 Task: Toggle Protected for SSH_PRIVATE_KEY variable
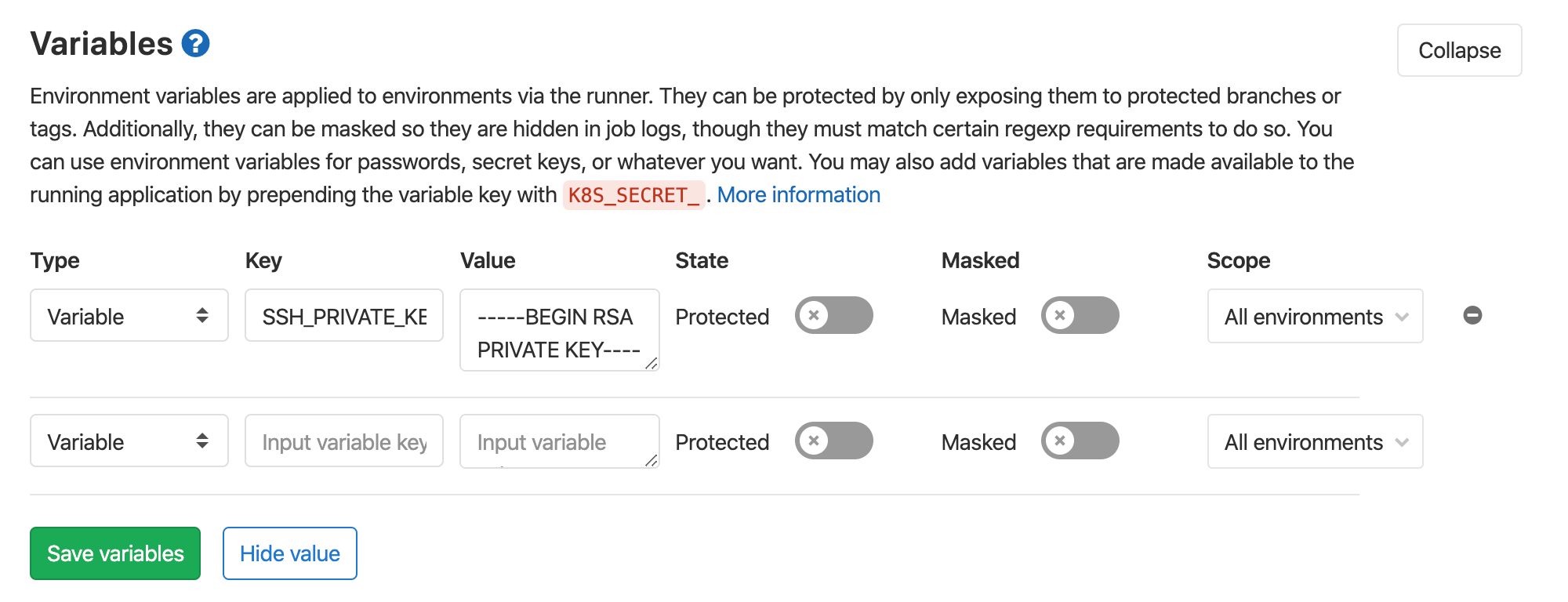coord(834,315)
